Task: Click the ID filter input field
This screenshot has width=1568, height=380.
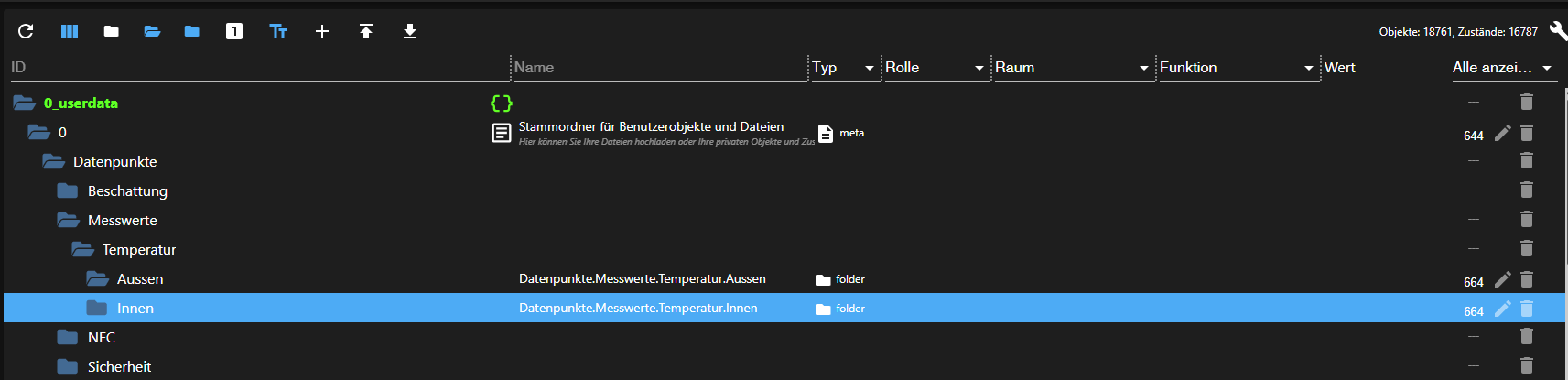Action: click(x=256, y=68)
